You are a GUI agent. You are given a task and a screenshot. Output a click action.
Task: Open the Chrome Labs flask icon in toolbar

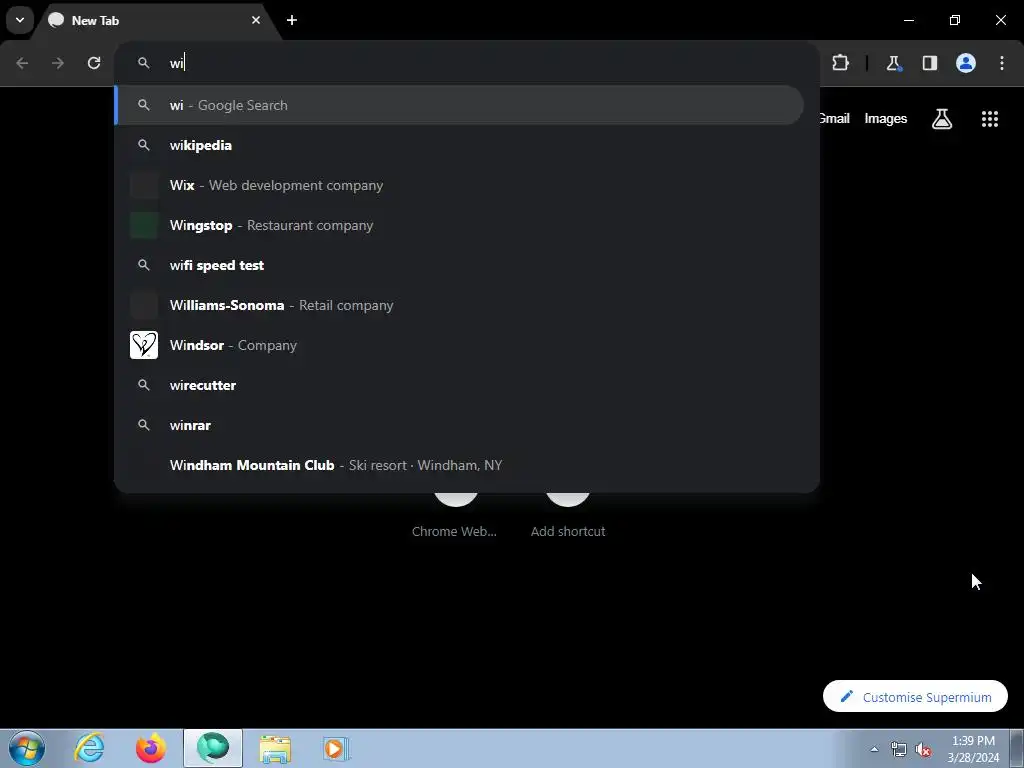pyautogui.click(x=893, y=63)
